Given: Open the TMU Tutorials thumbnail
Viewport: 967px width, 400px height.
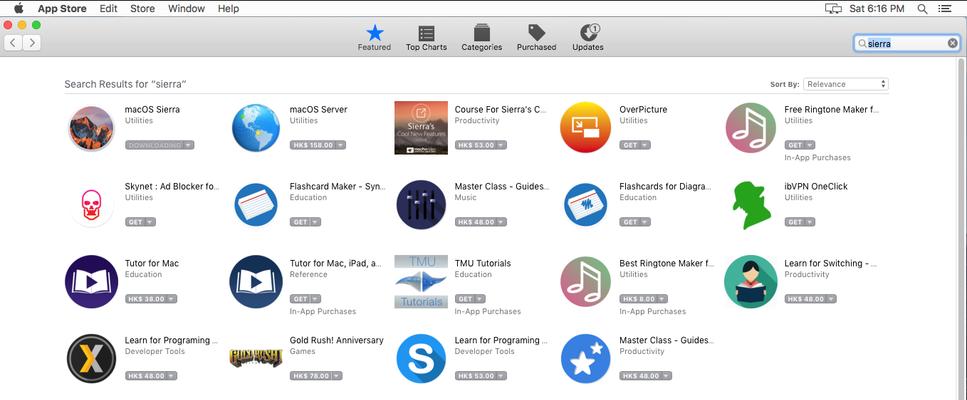Looking at the screenshot, I should 421,282.
